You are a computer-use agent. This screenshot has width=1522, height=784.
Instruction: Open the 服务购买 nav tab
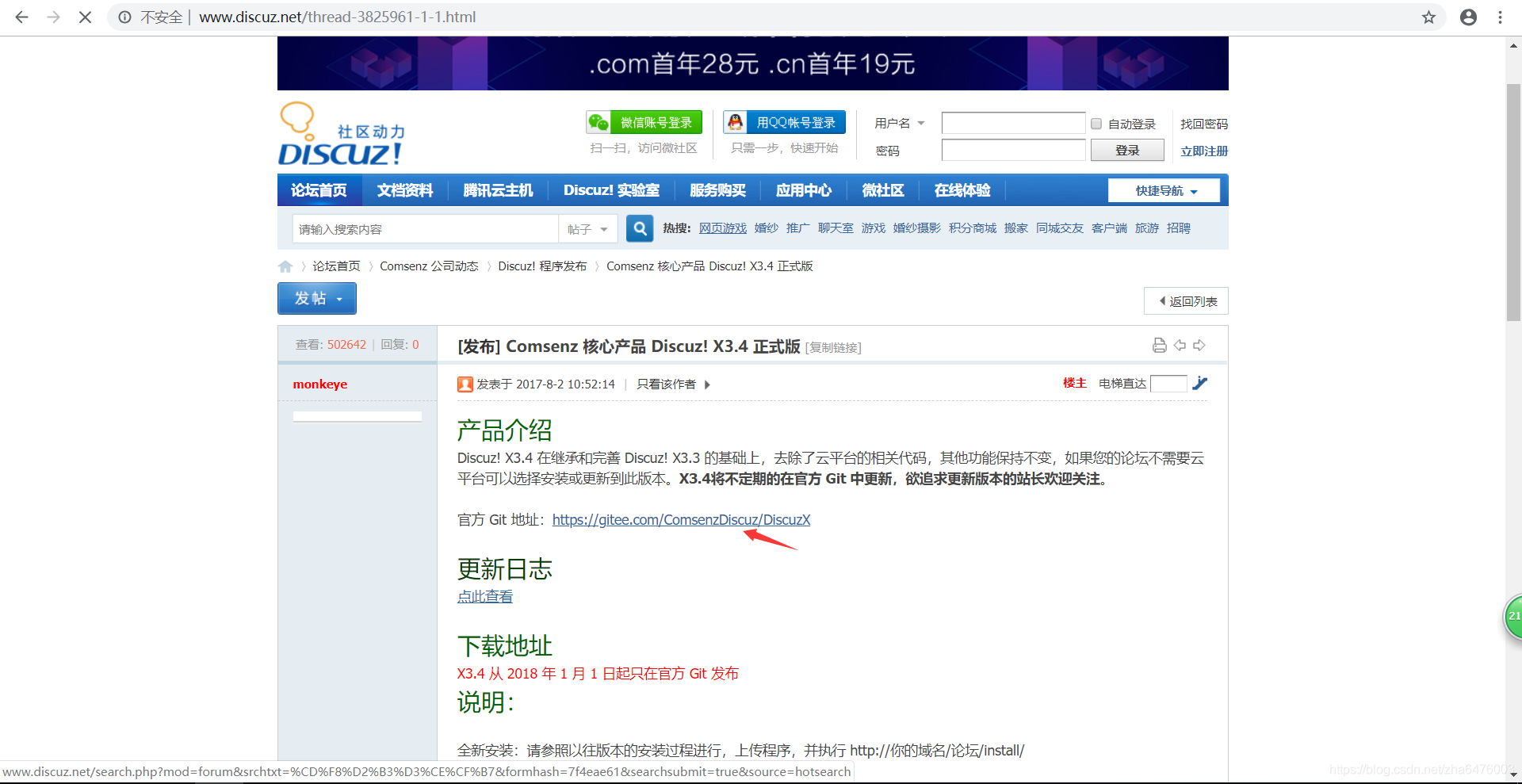[717, 190]
